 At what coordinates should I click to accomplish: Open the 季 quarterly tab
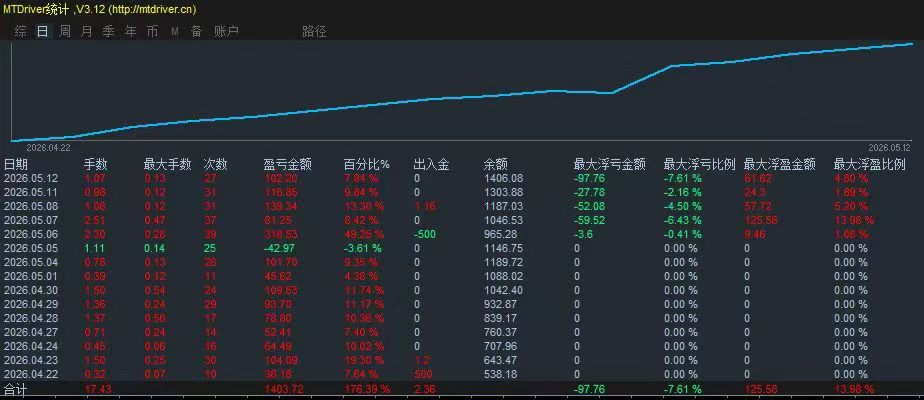[108, 32]
